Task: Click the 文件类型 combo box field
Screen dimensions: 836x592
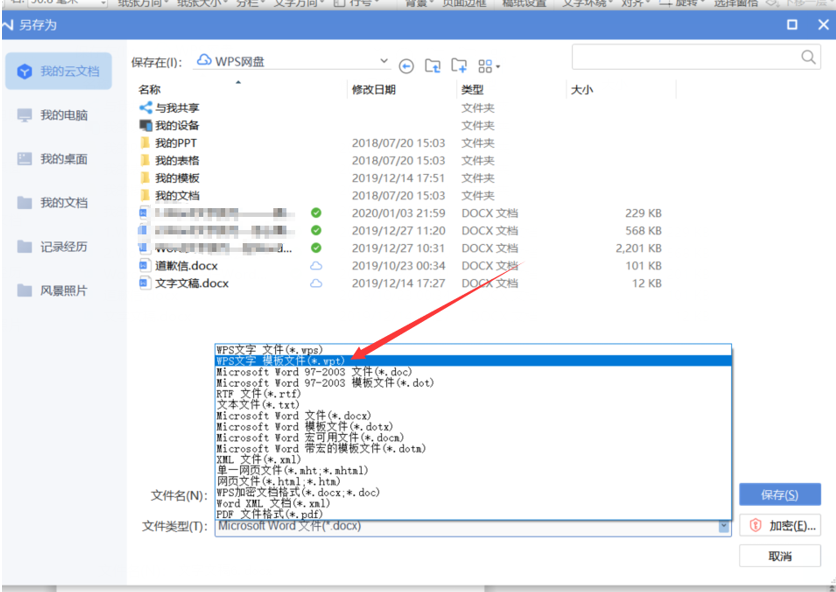Action: pos(473,526)
